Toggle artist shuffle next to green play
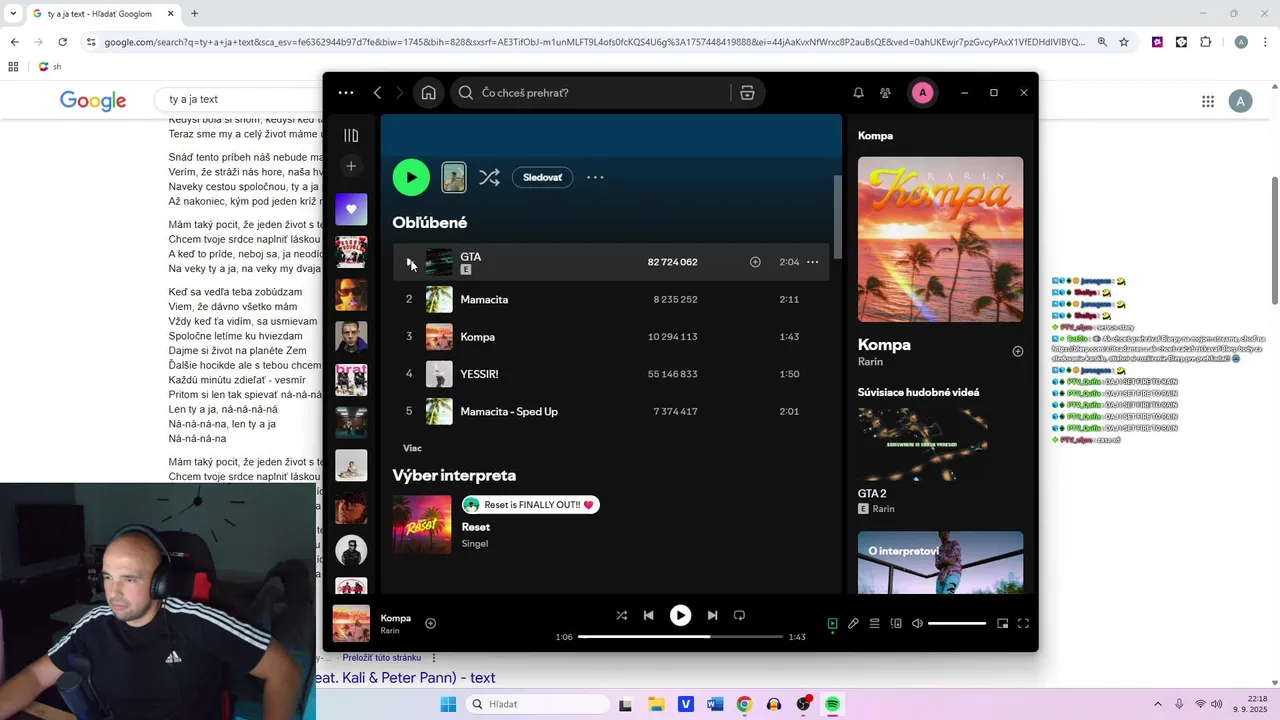The image size is (1280, 720). (x=489, y=177)
